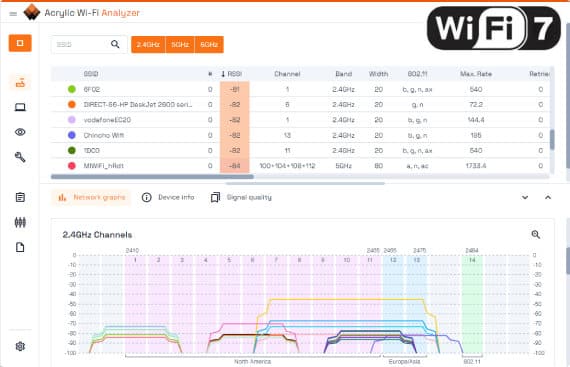Viewport: 570px width, 367px height.
Task: Open the access points router sidebar icon
Action: pos(20,83)
